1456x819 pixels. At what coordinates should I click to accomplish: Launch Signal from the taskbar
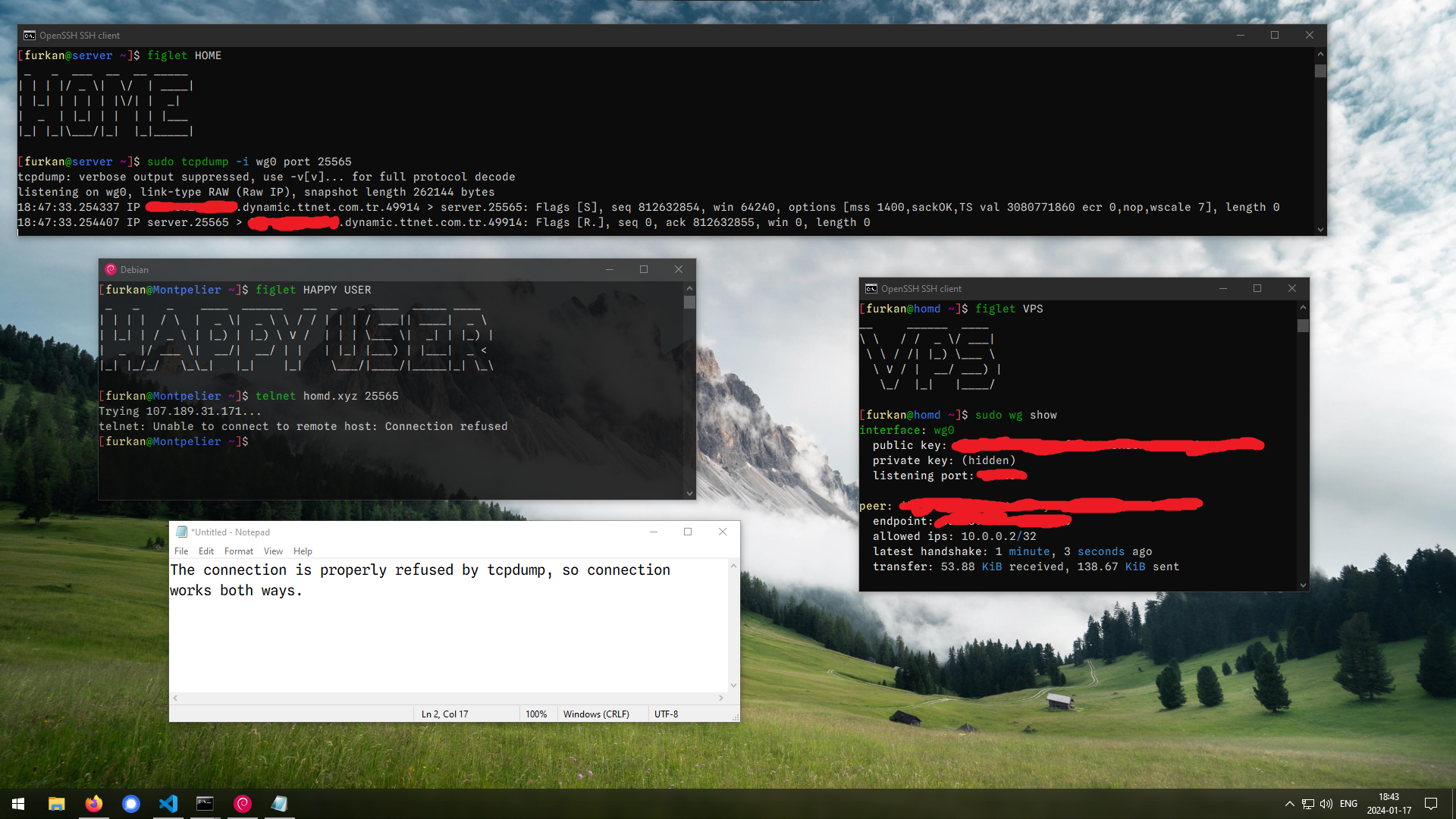(x=131, y=804)
